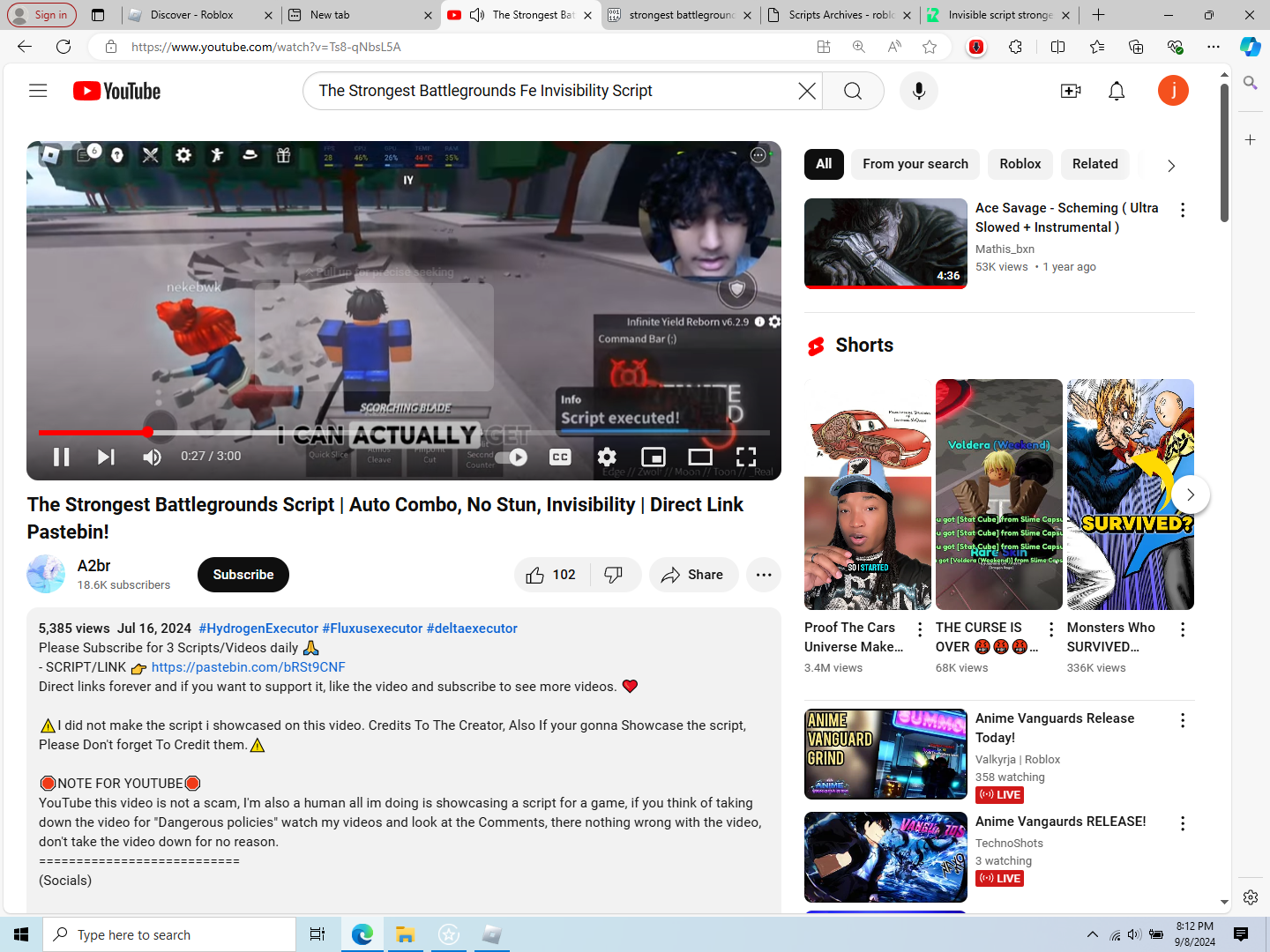The height and width of the screenshot is (952, 1270).
Task: Refresh the current page
Action: click(63, 47)
